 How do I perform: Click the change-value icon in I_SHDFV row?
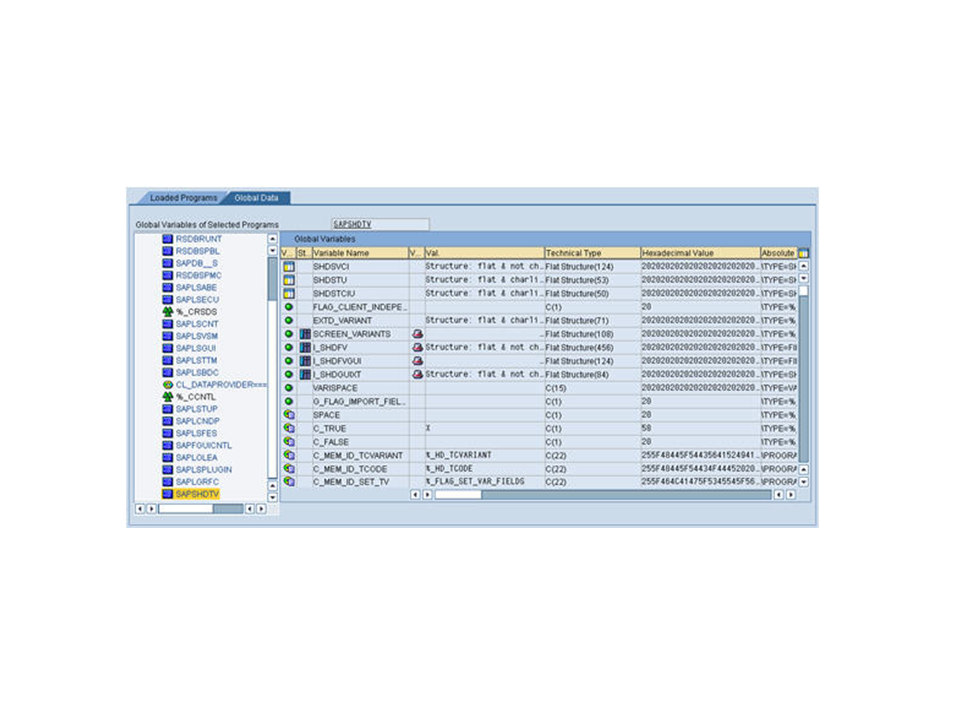[417, 347]
